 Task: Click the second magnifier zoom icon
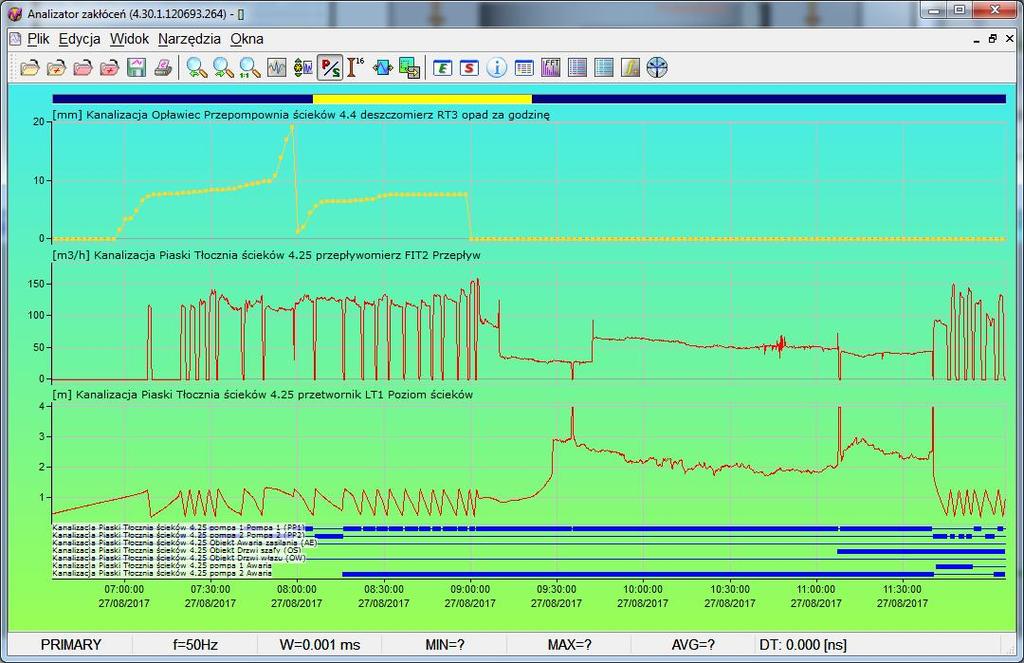click(223, 67)
